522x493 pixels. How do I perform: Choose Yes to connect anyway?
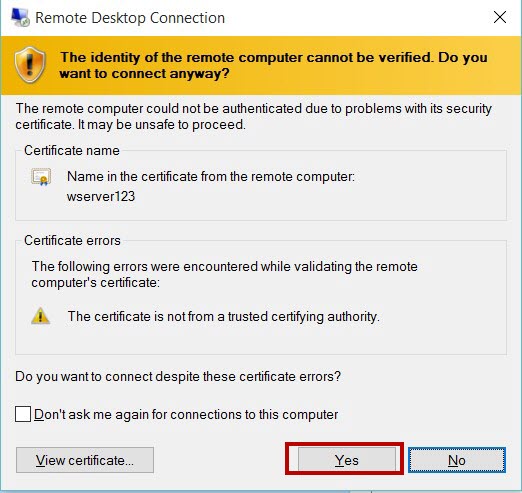(x=347, y=460)
